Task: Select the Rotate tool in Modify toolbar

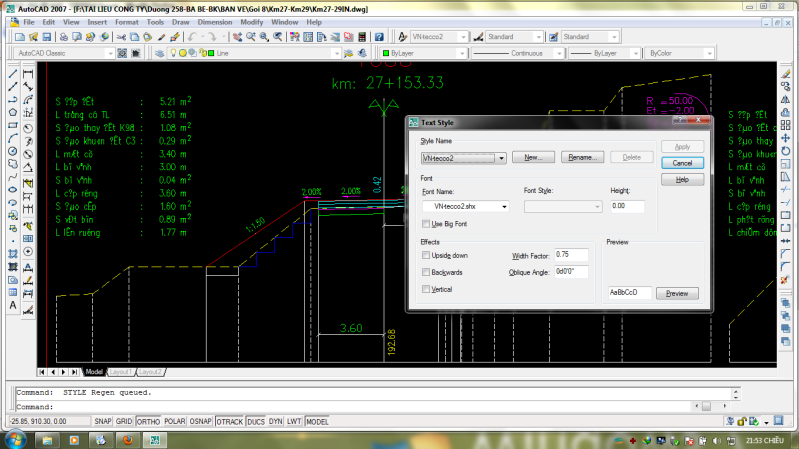Action: pos(786,151)
